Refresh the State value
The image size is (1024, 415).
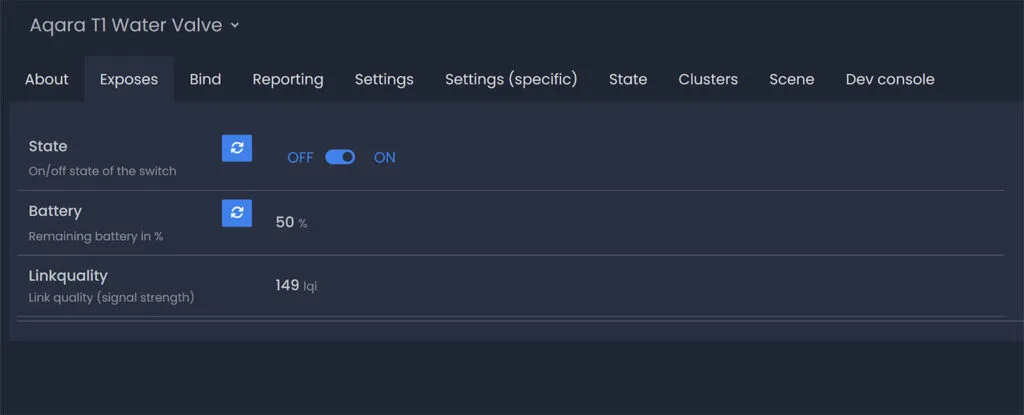pyautogui.click(x=236, y=148)
